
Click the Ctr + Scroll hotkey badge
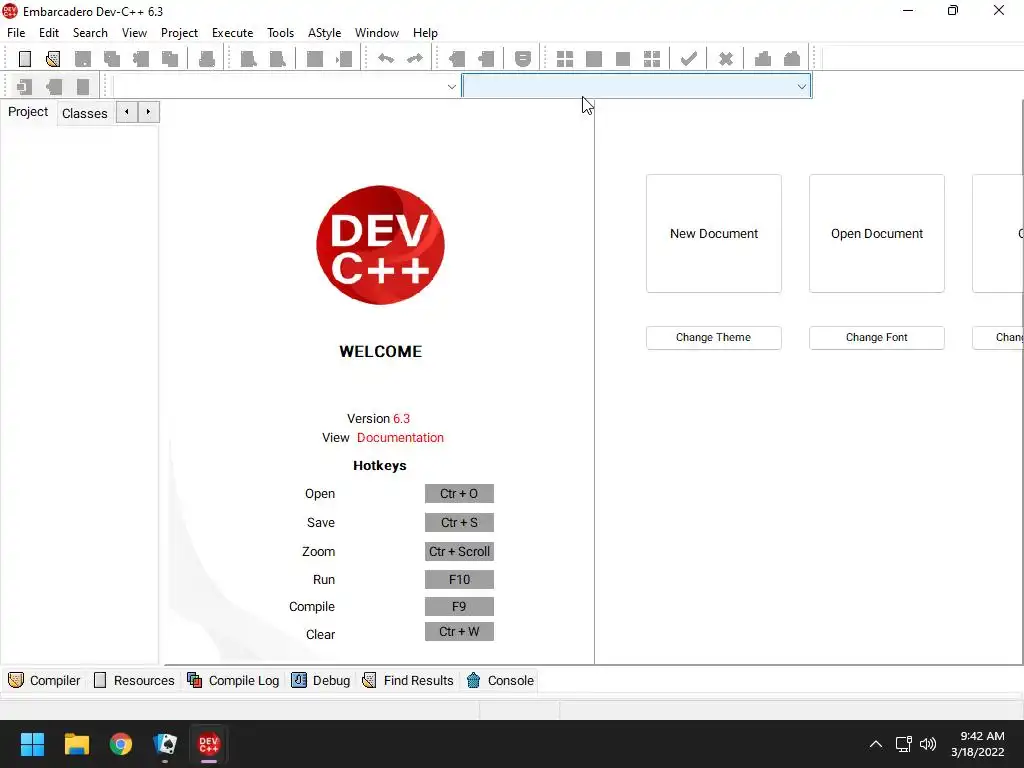459,551
